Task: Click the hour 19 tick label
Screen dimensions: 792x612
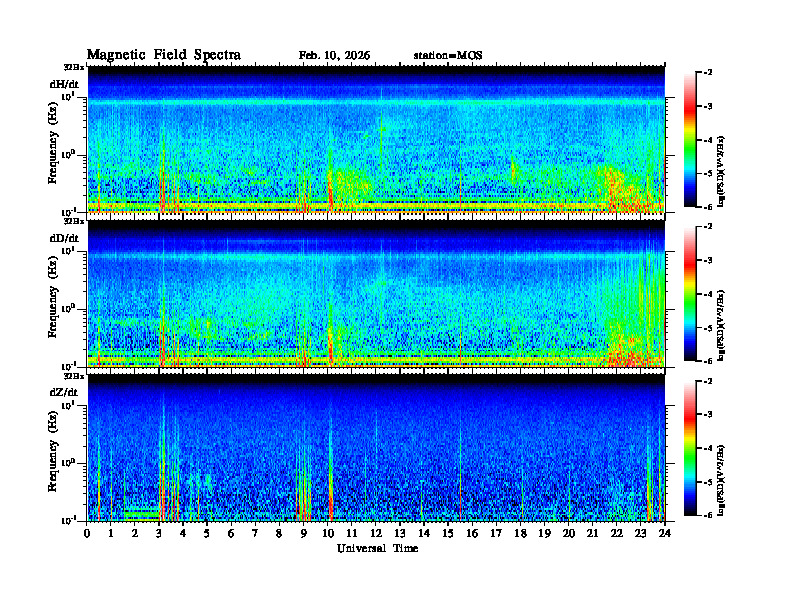Action: click(544, 534)
